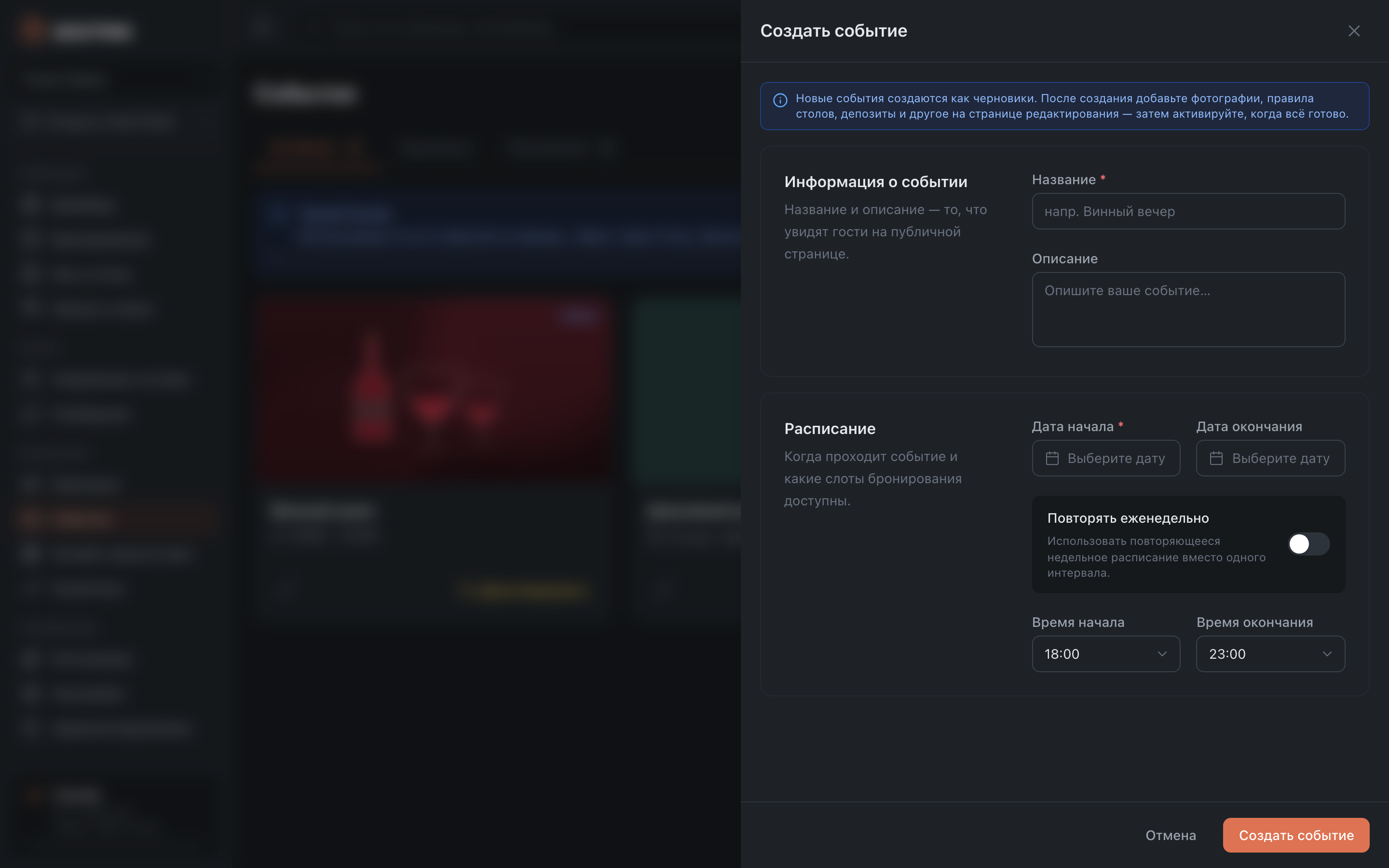Click the info icon in the blue notice

point(780,100)
